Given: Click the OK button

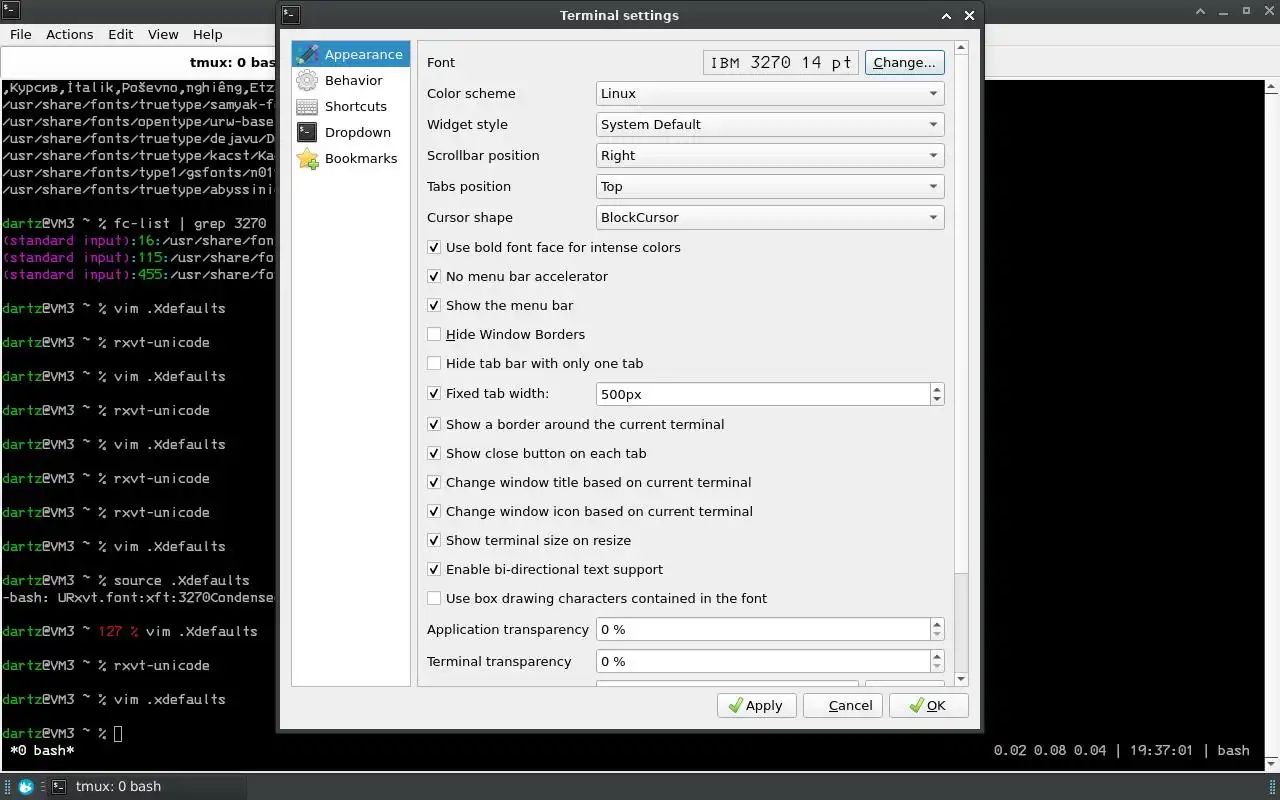Looking at the screenshot, I should [929, 705].
